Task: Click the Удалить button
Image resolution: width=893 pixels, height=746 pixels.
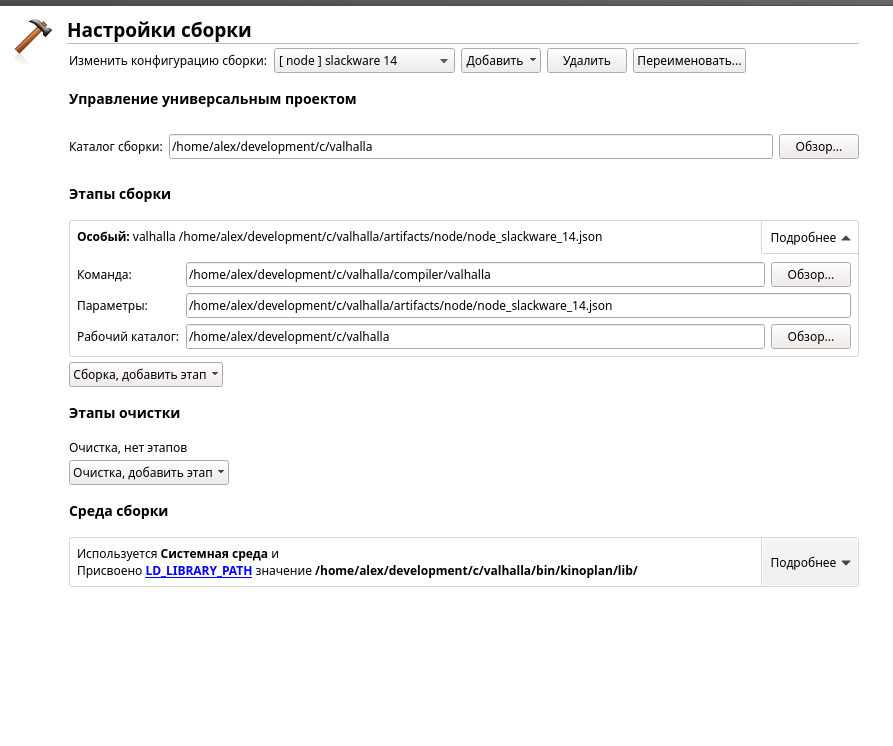Action: tap(587, 60)
